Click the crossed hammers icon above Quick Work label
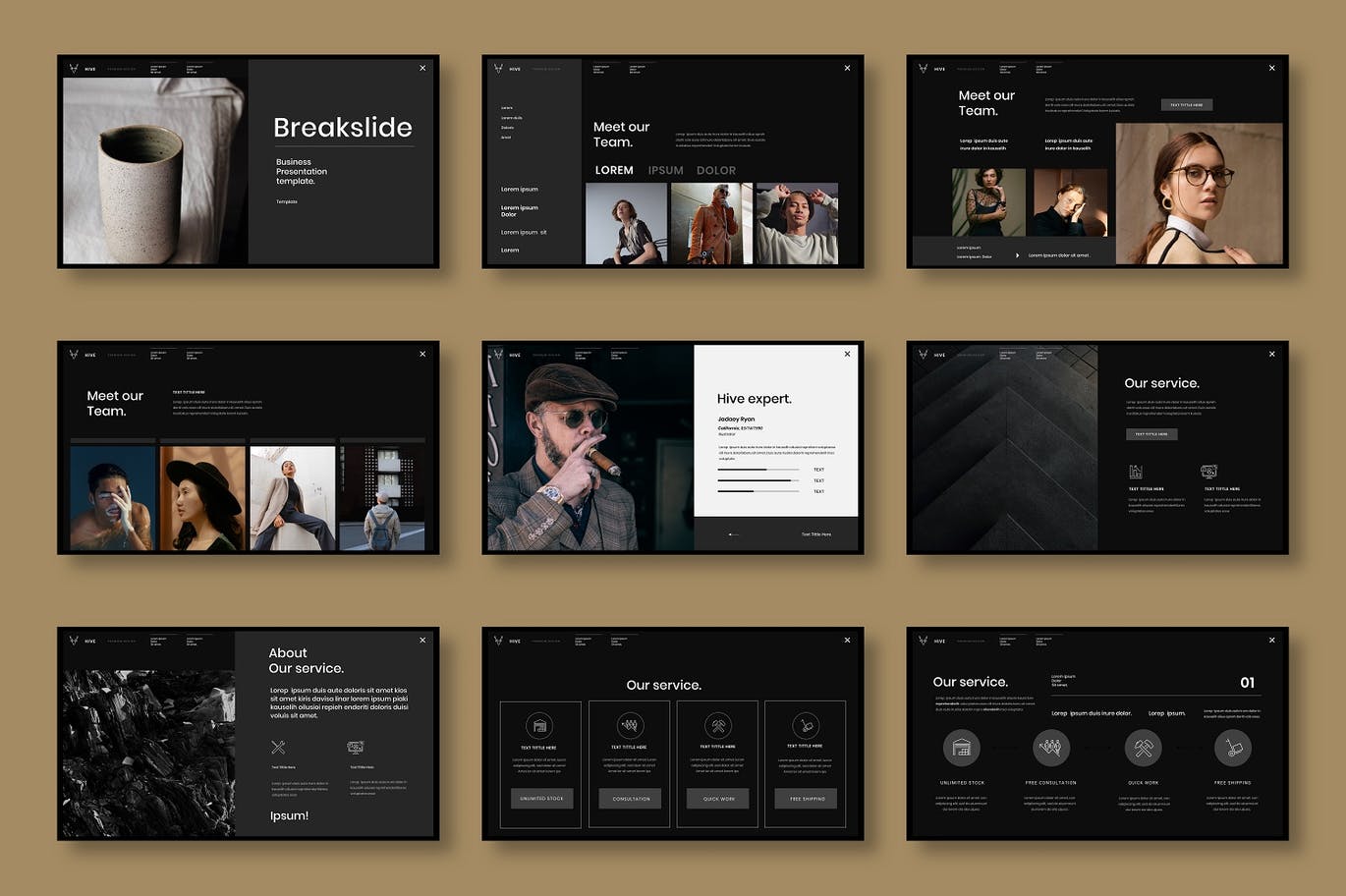Image resolution: width=1346 pixels, height=896 pixels. pos(1143,748)
